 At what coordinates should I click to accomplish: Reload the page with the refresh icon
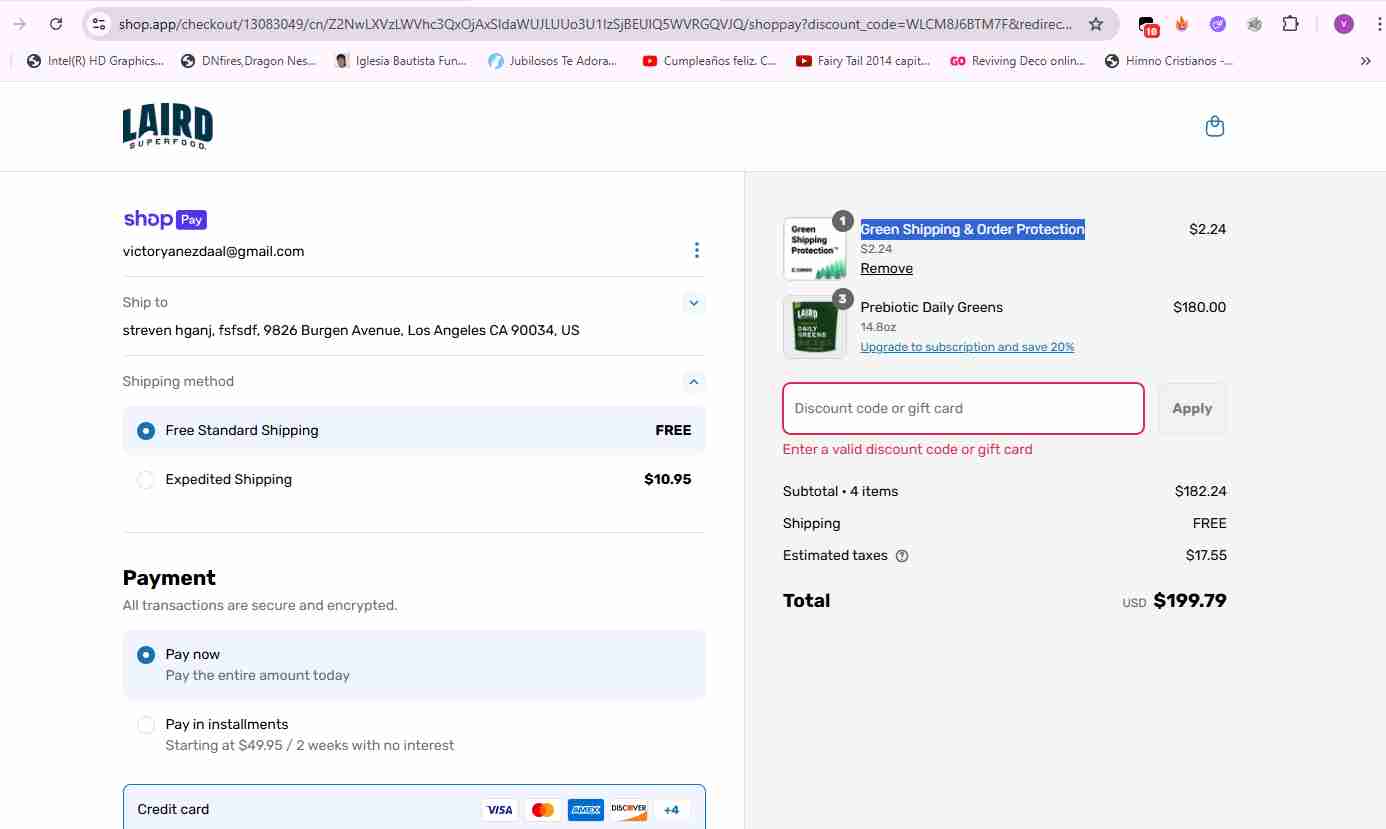(56, 24)
